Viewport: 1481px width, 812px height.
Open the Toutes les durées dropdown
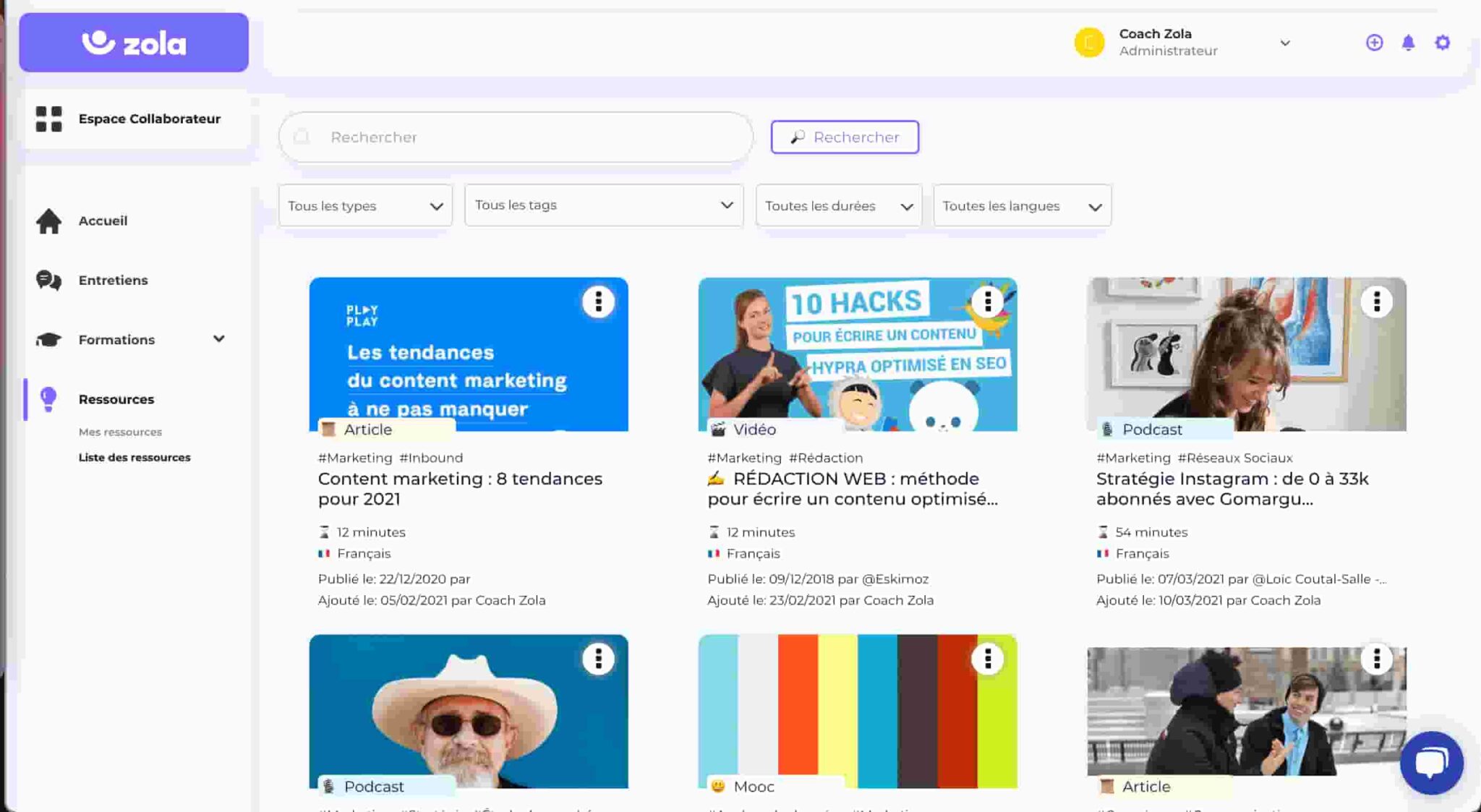coord(838,206)
